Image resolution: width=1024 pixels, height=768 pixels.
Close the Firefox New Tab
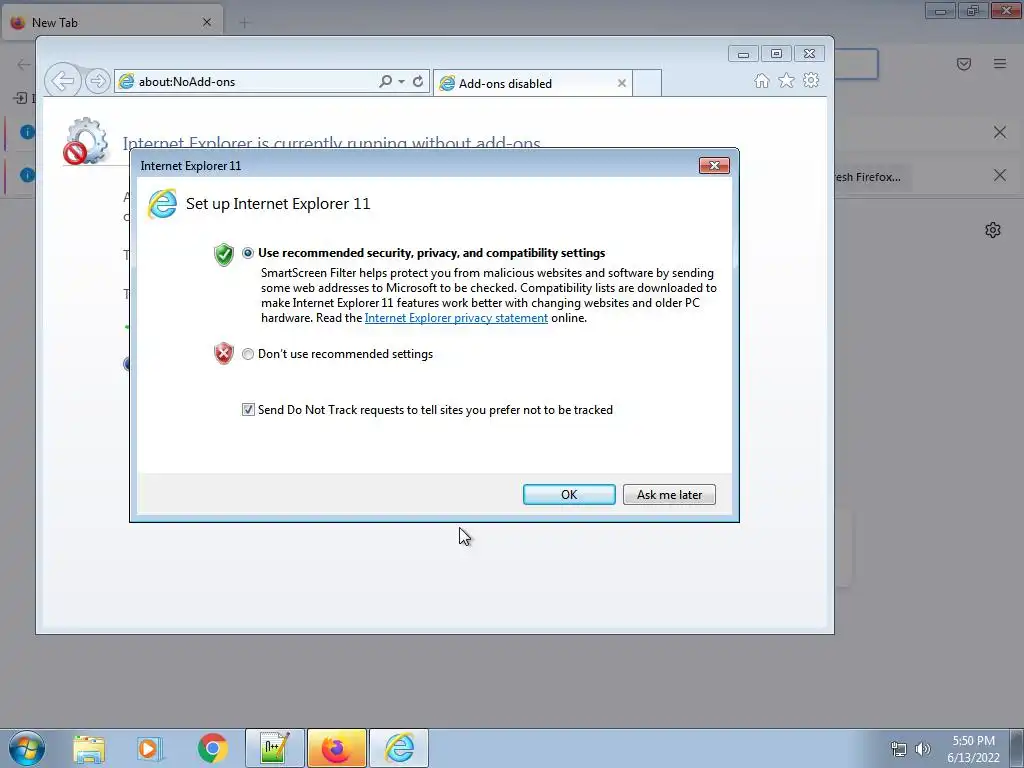point(207,22)
